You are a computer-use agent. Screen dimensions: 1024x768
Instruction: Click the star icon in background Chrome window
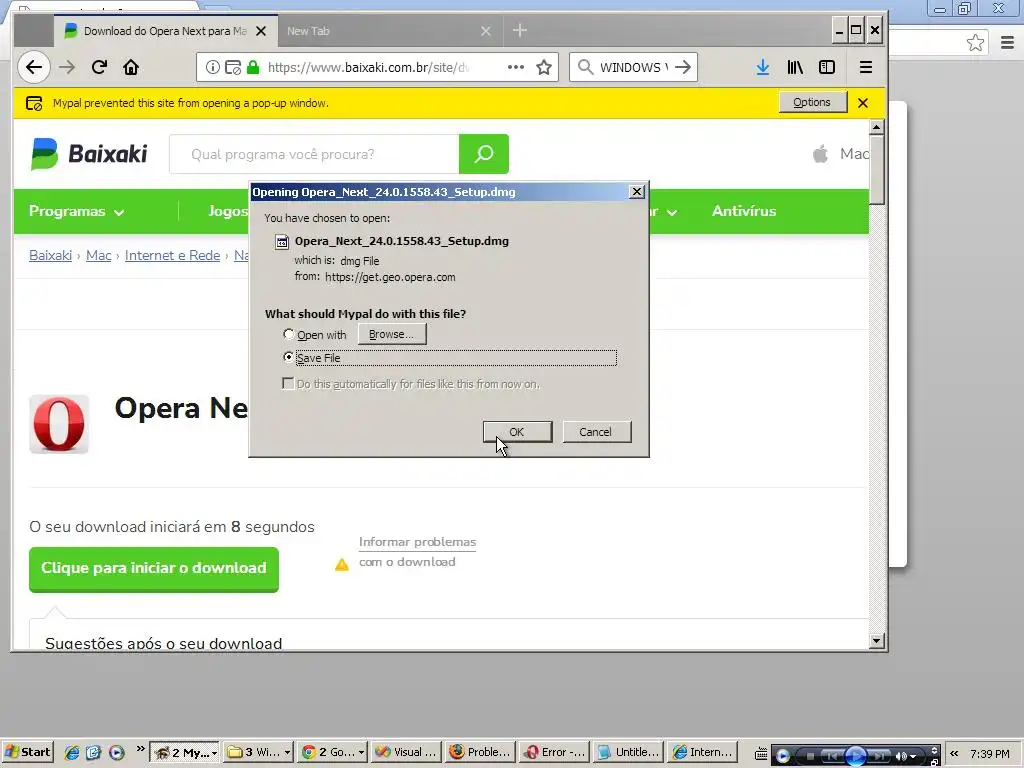[976, 43]
